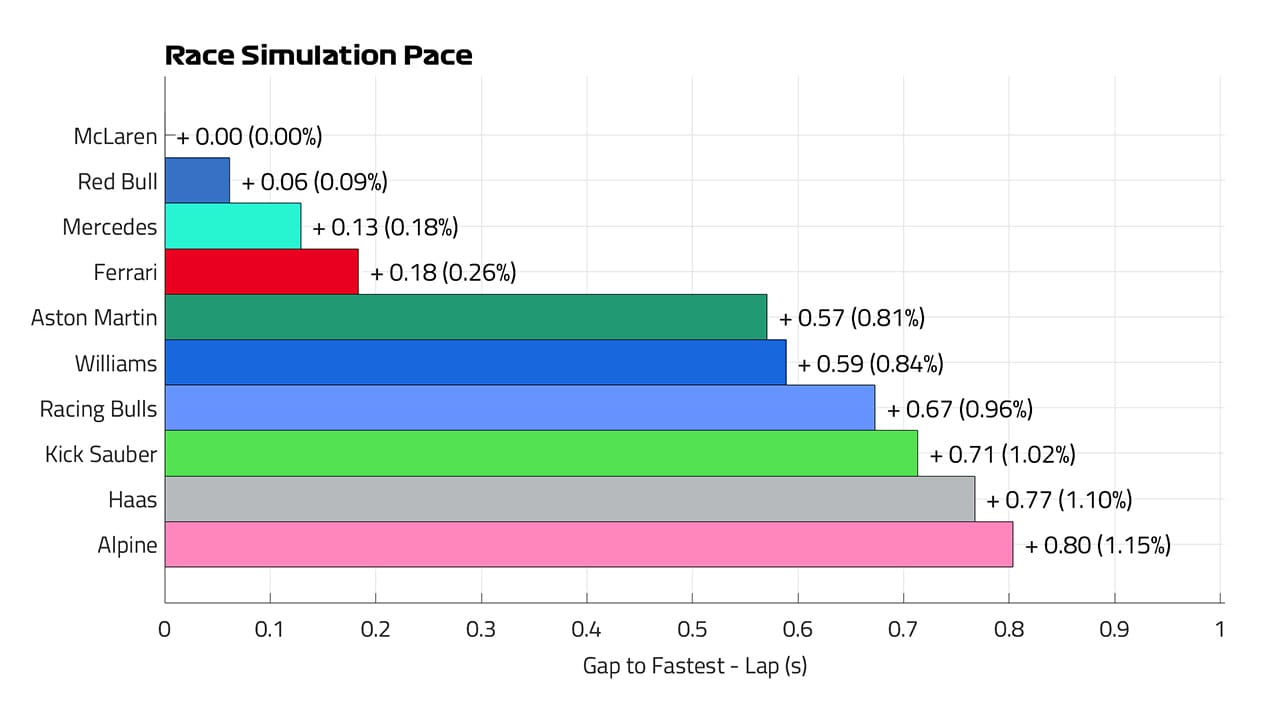The height and width of the screenshot is (720, 1280).
Task: Click the McLaren team label
Action: (115, 136)
